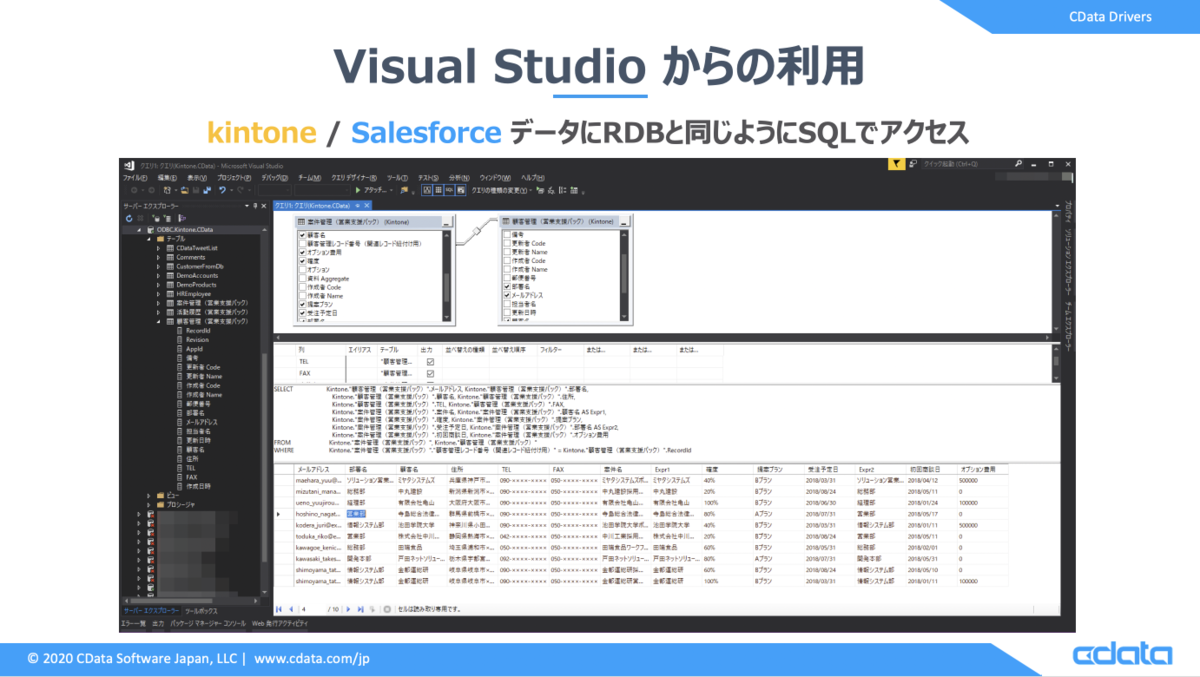Click the Undo toolbar icon
The width and height of the screenshot is (1200, 677).
coord(222,190)
